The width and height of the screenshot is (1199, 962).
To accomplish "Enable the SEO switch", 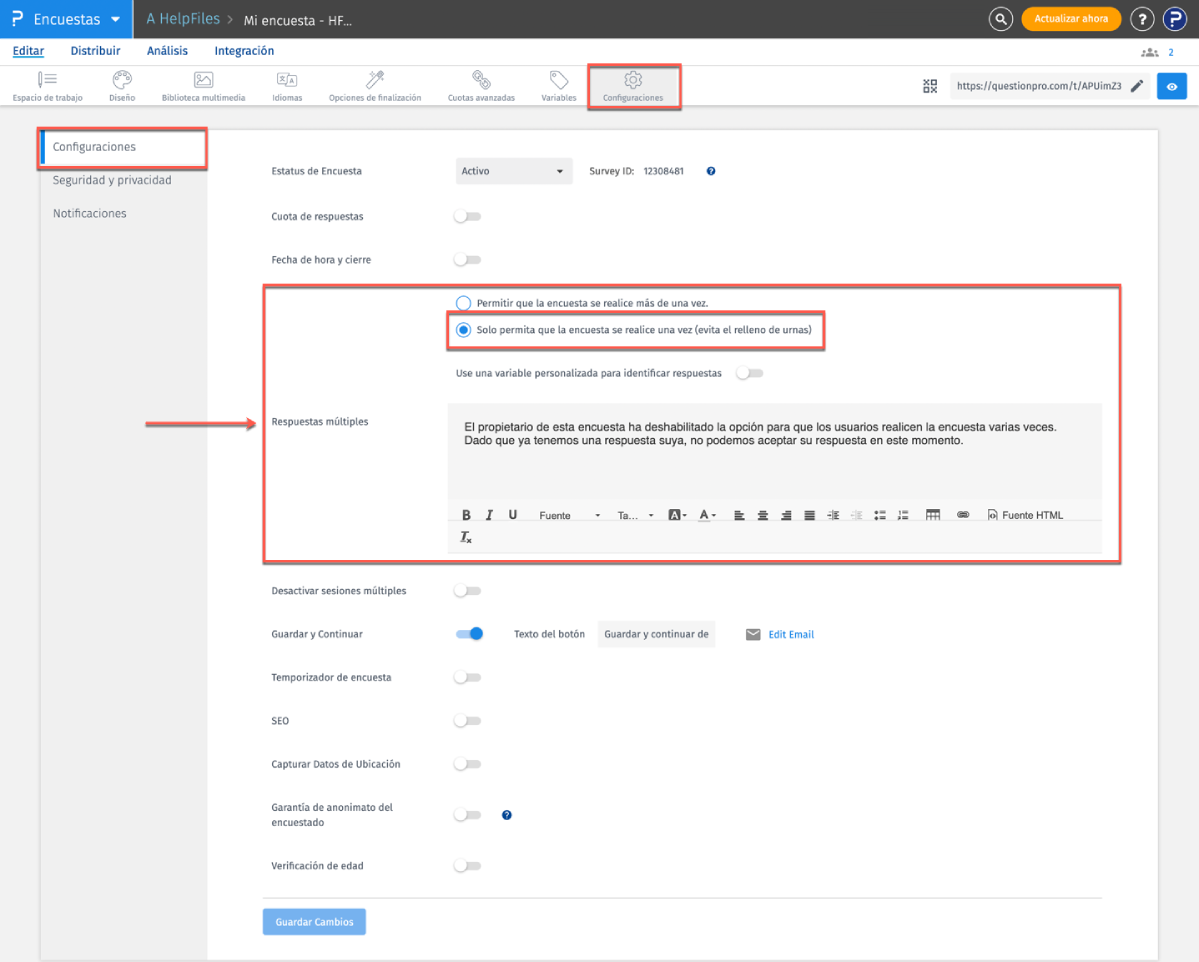I will pos(467,721).
